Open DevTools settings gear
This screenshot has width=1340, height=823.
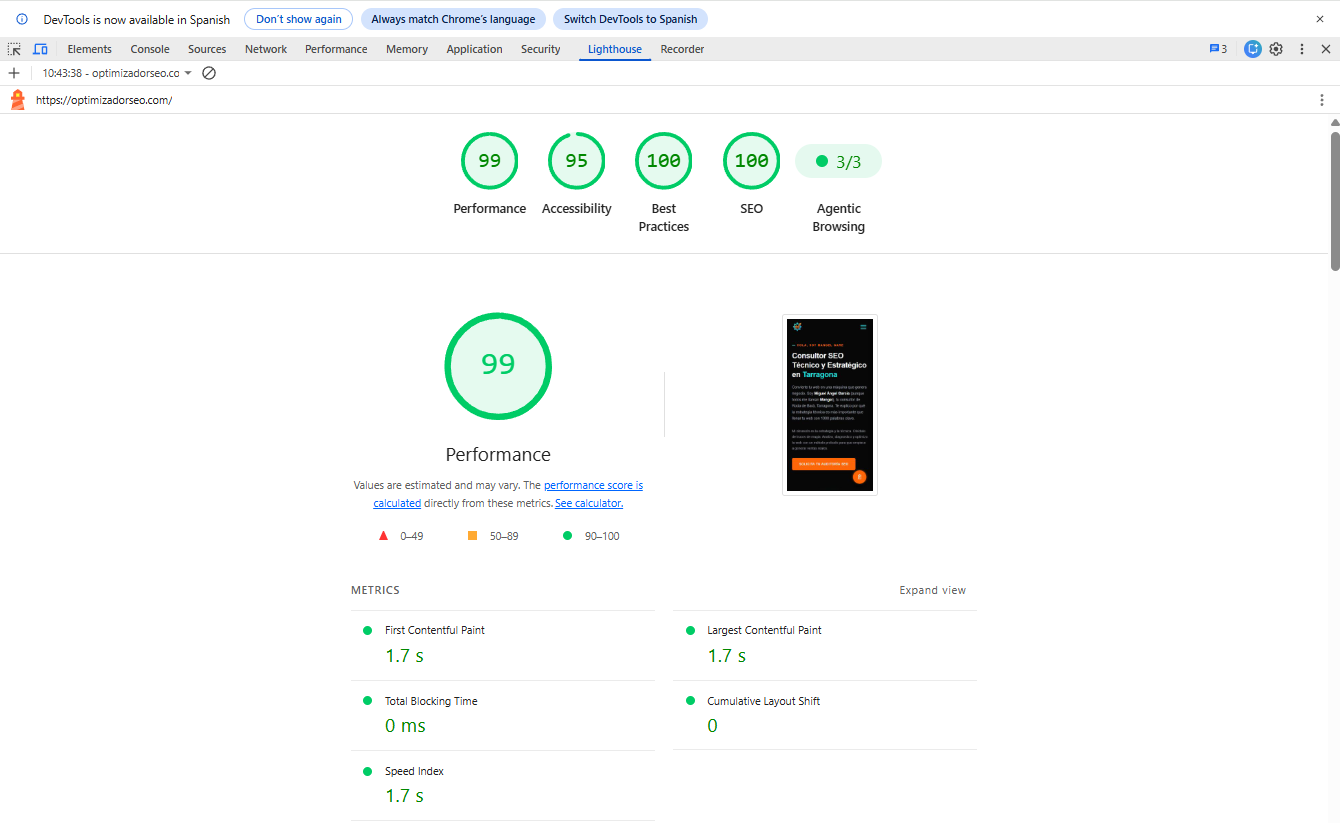(1276, 49)
